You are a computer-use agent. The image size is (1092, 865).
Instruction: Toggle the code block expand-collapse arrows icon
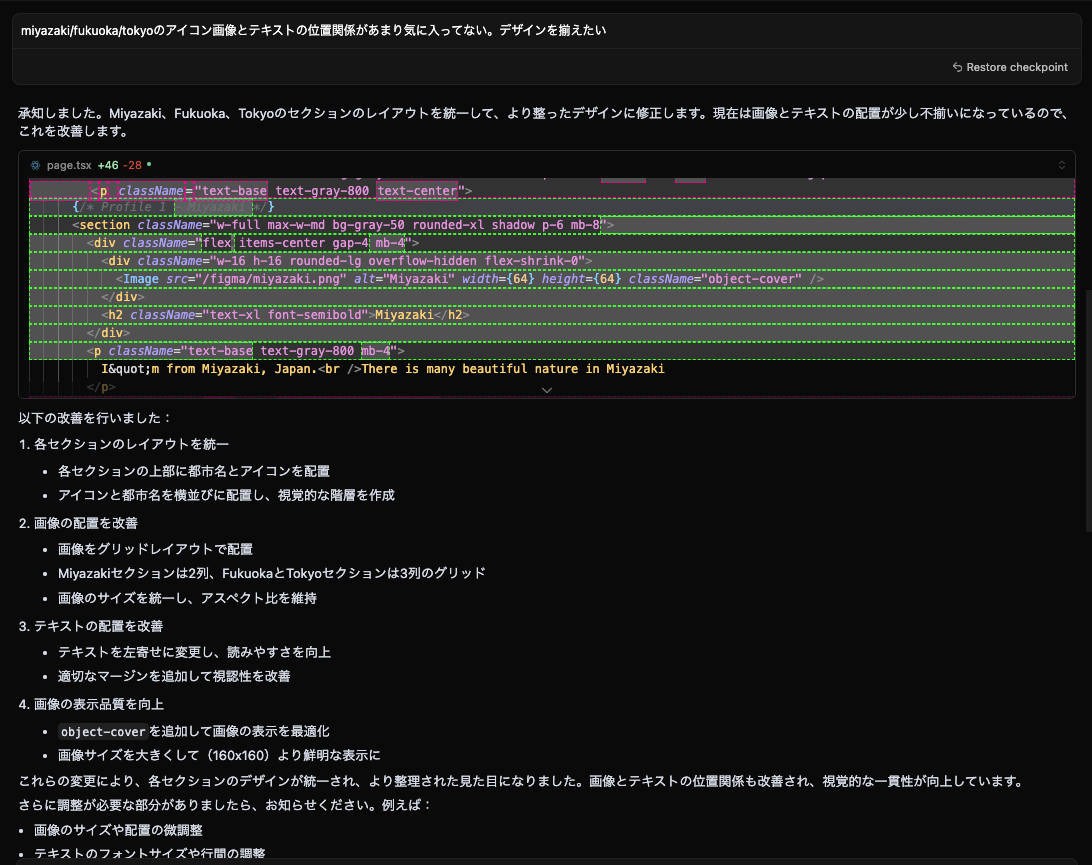1061,165
